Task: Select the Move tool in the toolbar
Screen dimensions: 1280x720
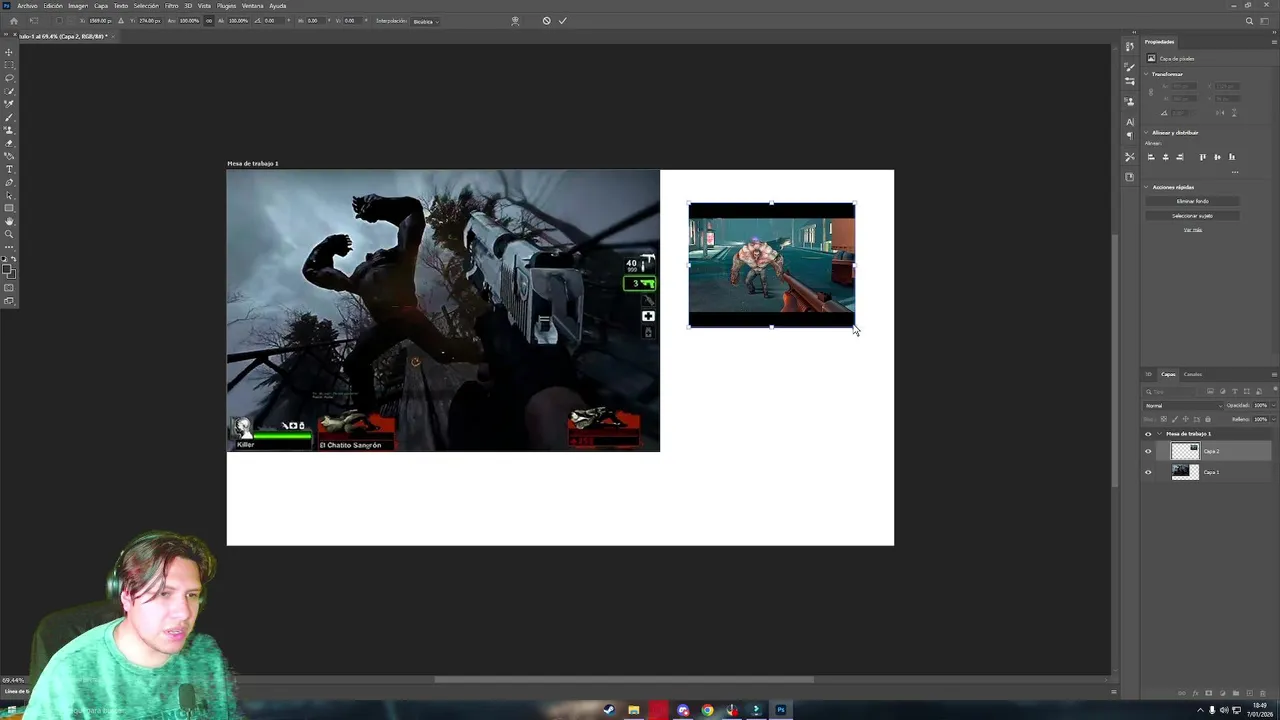Action: click(x=9, y=52)
